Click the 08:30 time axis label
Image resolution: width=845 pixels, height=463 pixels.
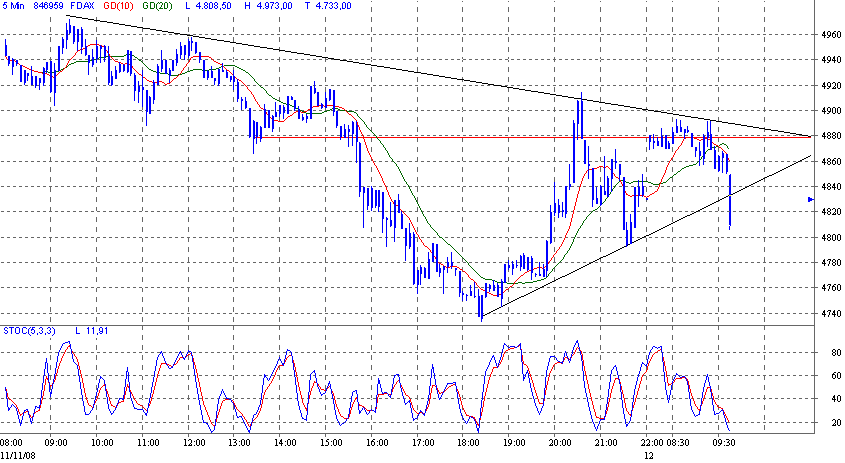(677, 443)
